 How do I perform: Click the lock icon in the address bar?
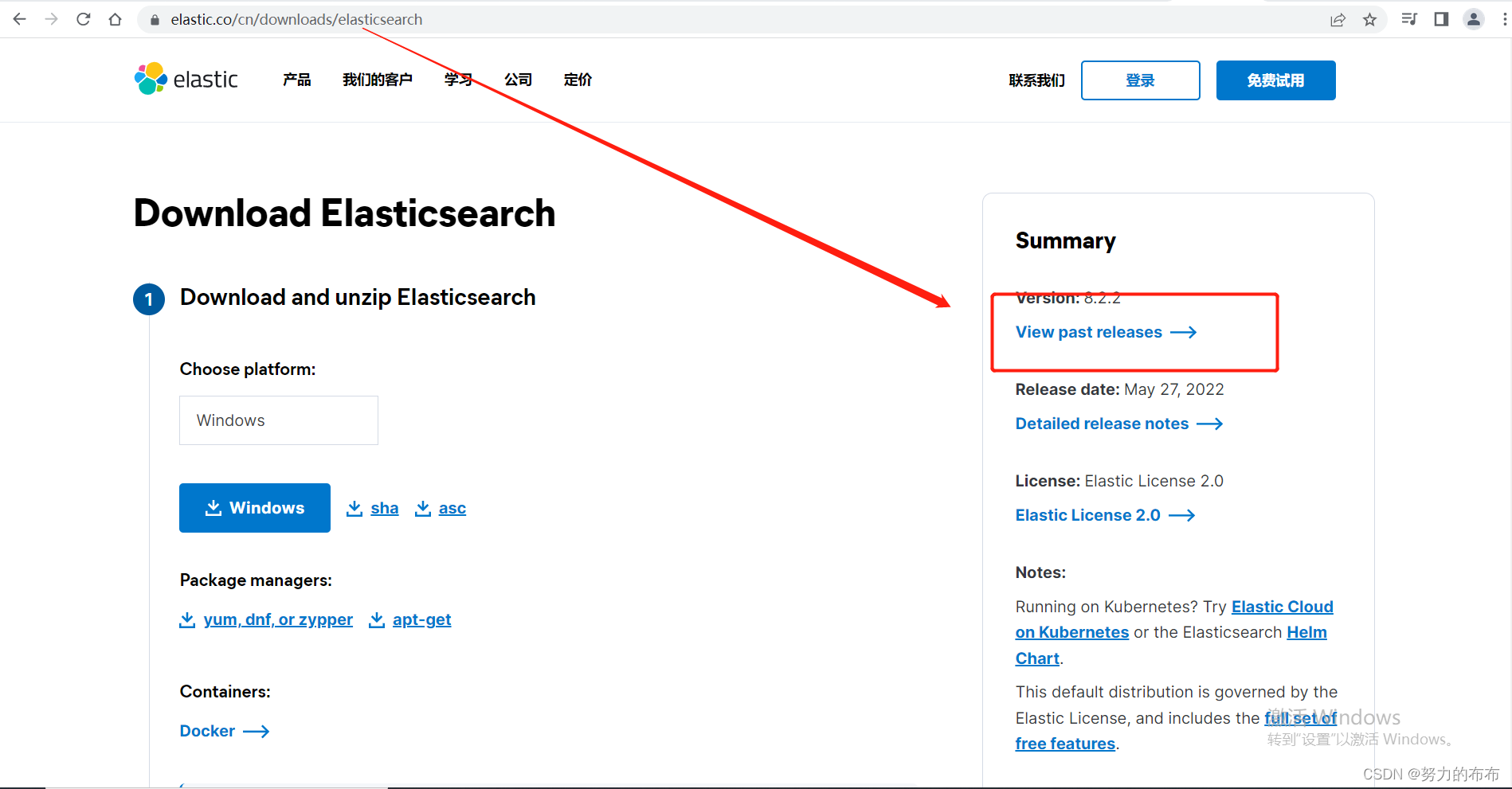[155, 20]
